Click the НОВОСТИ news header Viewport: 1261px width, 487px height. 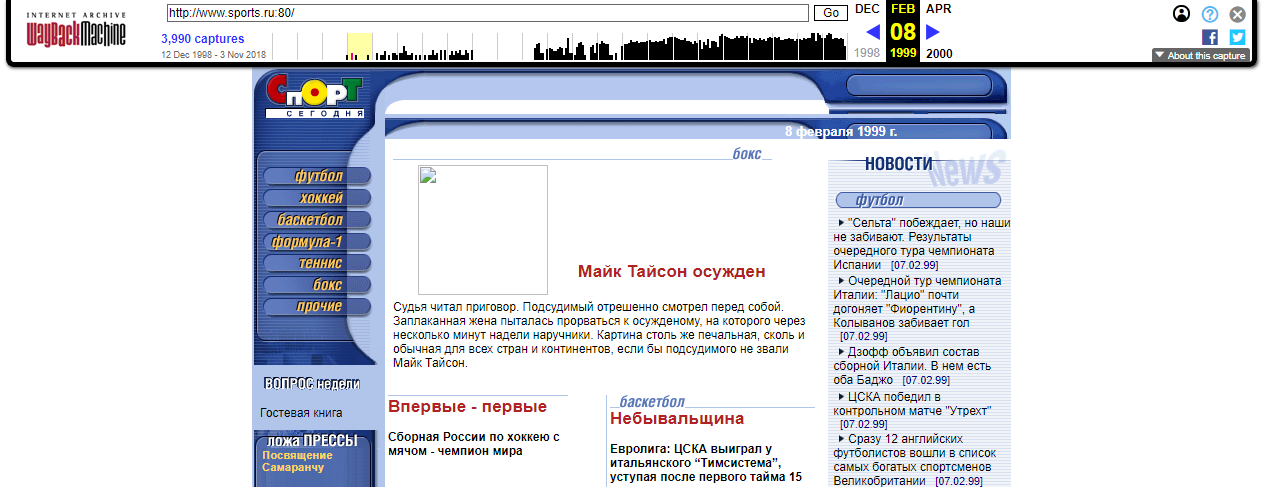coord(899,164)
